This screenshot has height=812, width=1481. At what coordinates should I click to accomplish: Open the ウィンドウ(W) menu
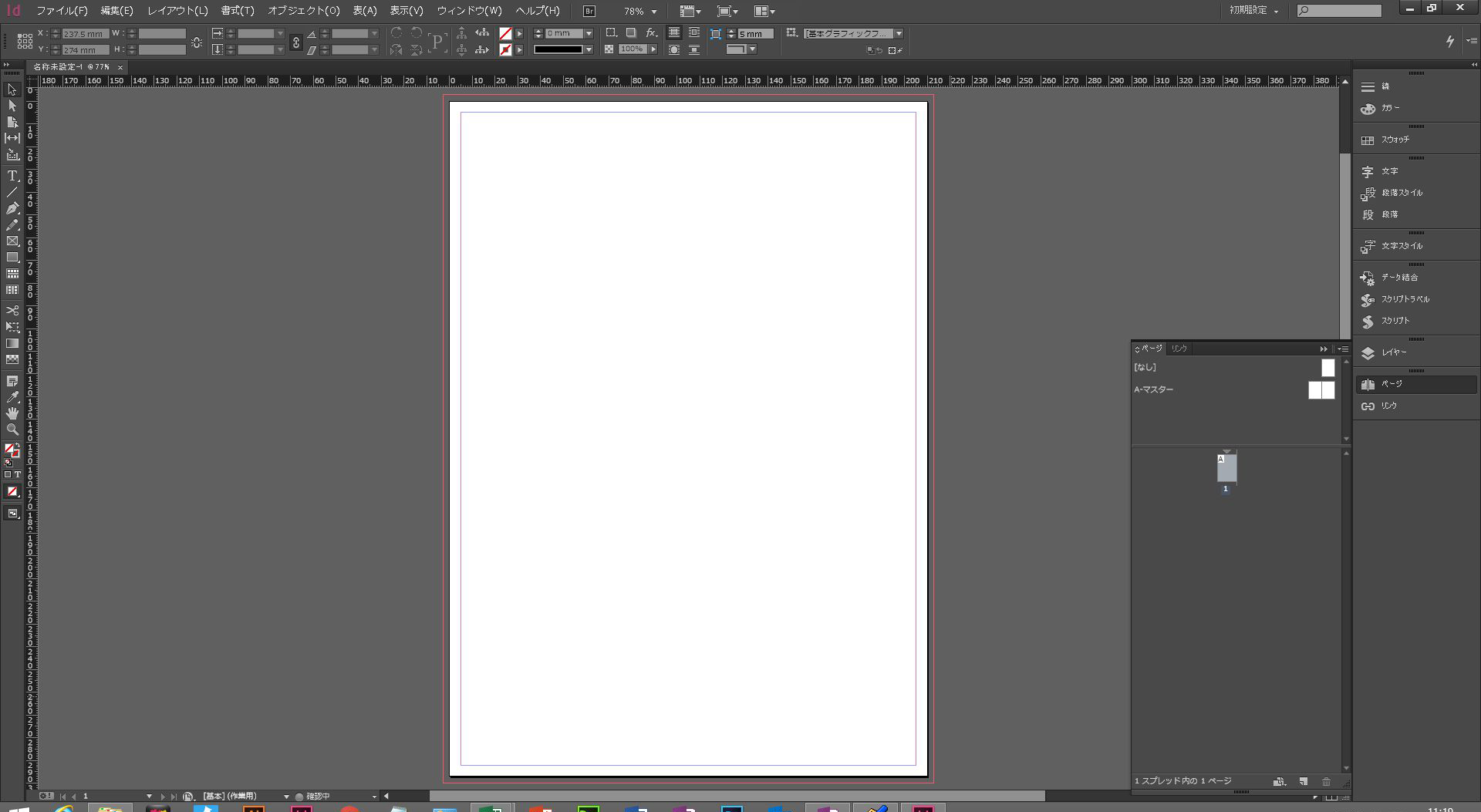click(x=469, y=11)
